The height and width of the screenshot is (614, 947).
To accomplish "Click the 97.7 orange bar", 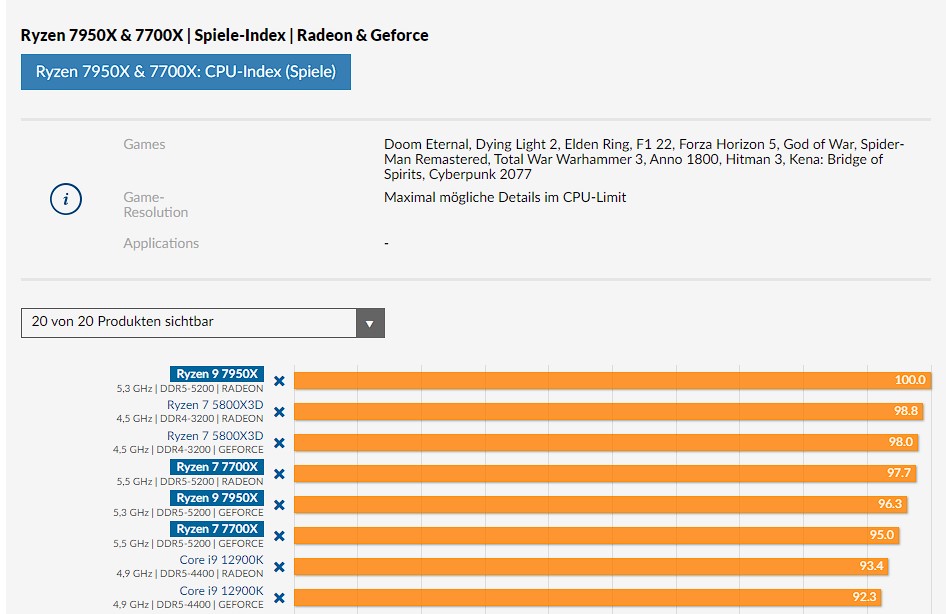I will (605, 473).
